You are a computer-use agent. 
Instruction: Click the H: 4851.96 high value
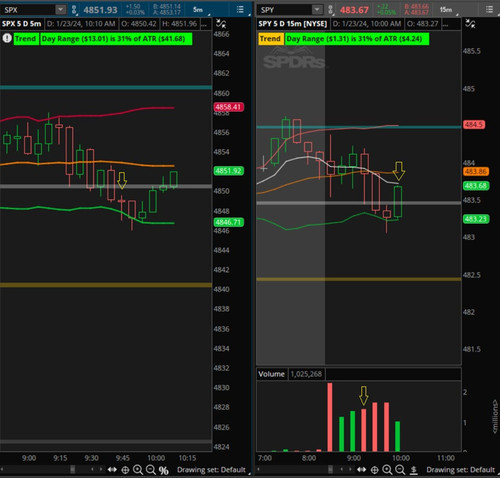(179, 24)
